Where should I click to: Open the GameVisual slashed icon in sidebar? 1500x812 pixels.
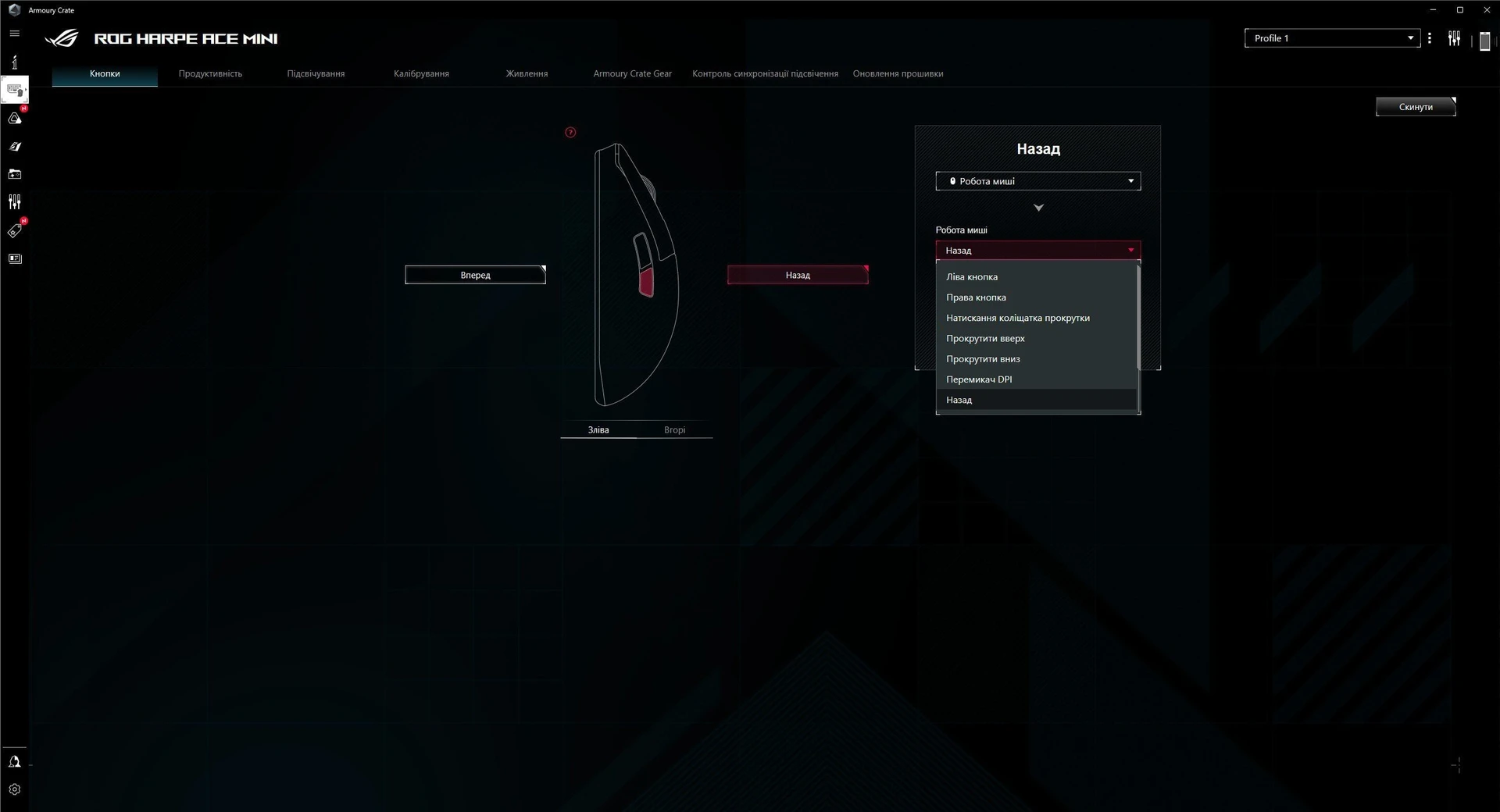point(15,147)
